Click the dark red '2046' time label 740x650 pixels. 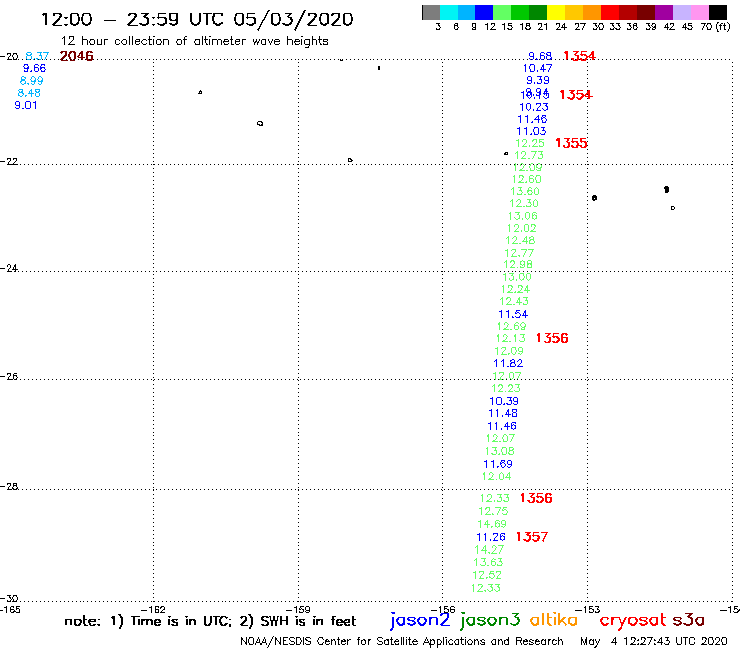[76, 56]
